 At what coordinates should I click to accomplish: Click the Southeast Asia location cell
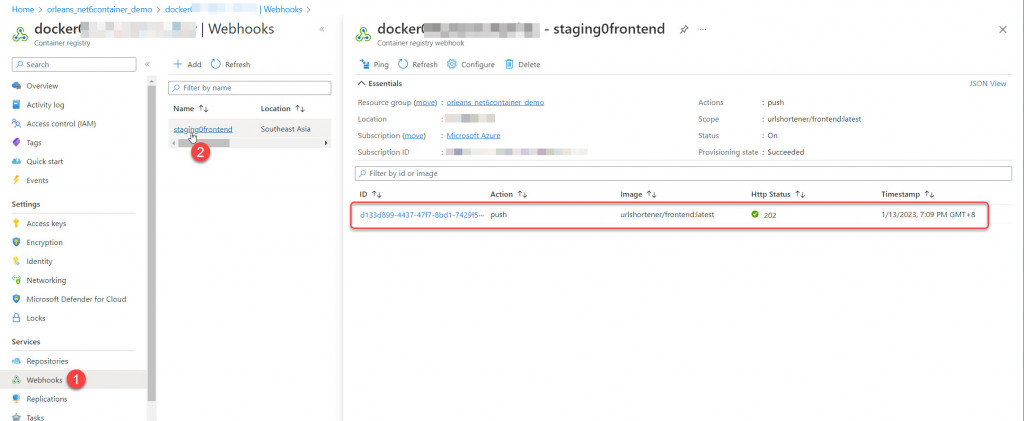(x=285, y=129)
